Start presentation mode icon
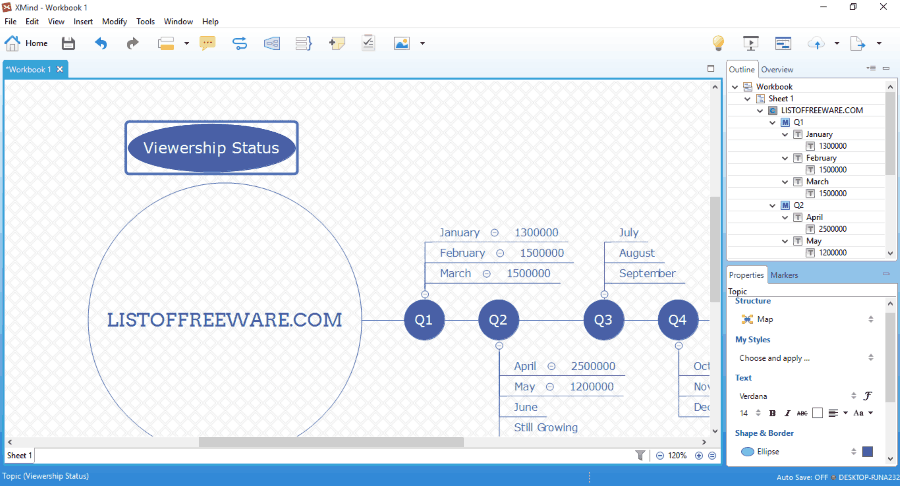Screen dimensions: 900x486 click(x=751, y=43)
